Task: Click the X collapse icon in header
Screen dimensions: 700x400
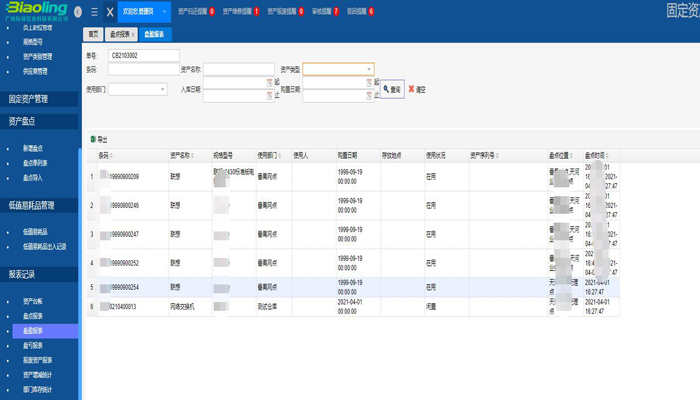Action: click(109, 11)
